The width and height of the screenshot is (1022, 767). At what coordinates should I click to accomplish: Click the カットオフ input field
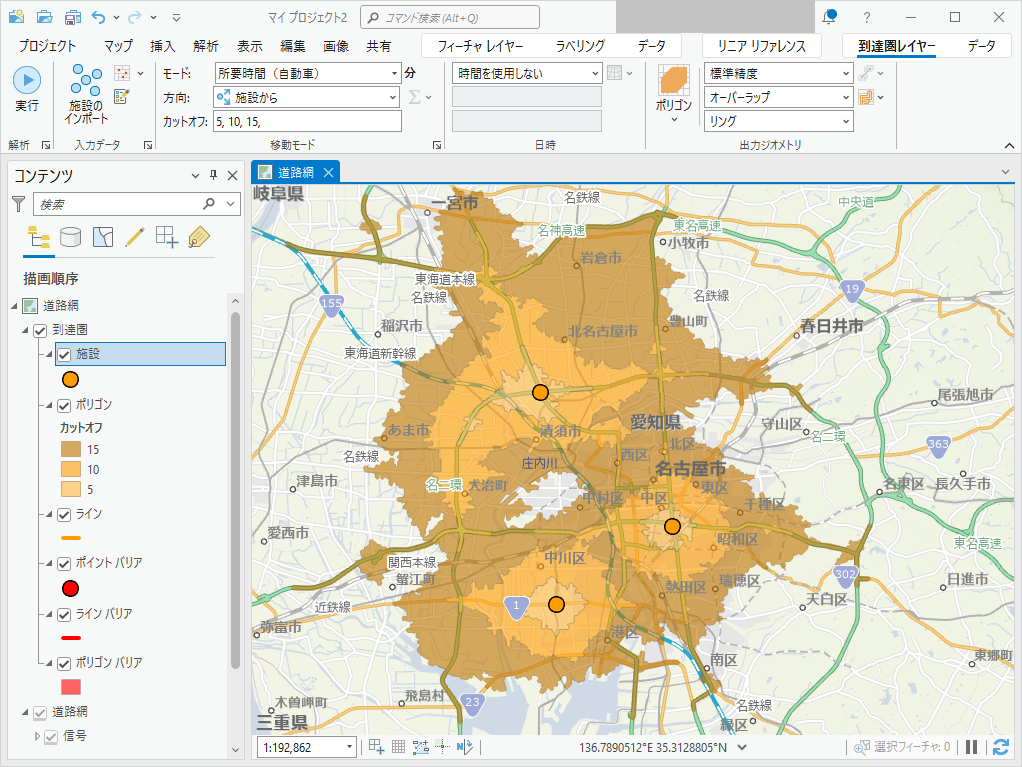pyautogui.click(x=306, y=121)
